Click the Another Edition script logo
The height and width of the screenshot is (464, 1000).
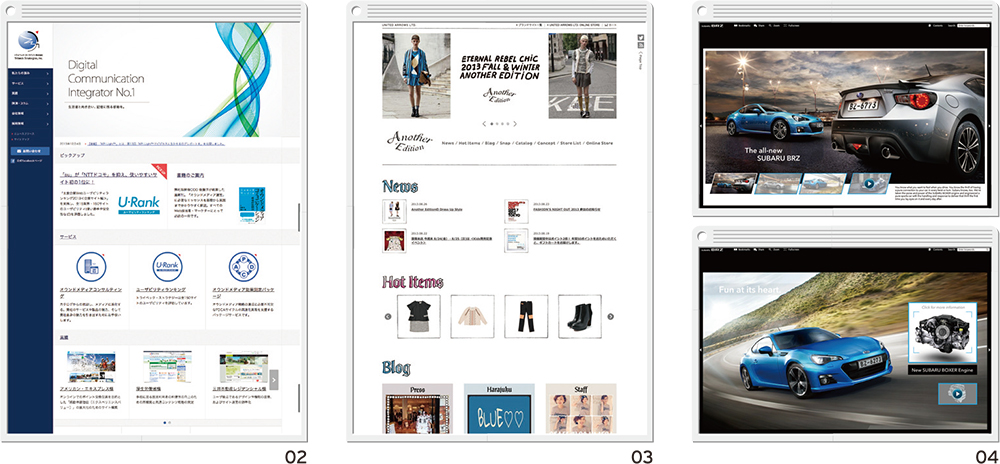point(409,142)
